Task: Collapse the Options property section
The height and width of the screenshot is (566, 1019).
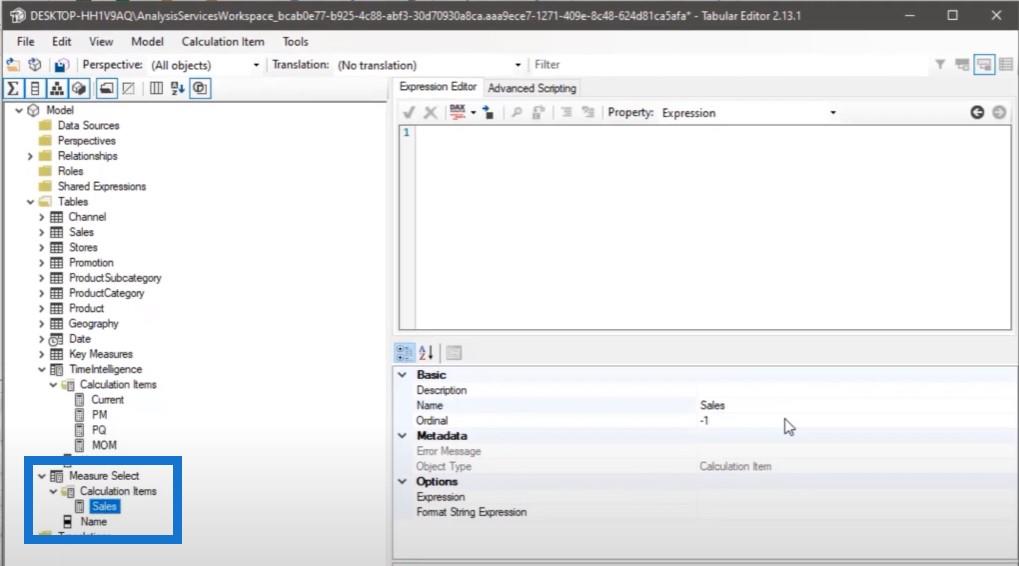Action: click(402, 482)
